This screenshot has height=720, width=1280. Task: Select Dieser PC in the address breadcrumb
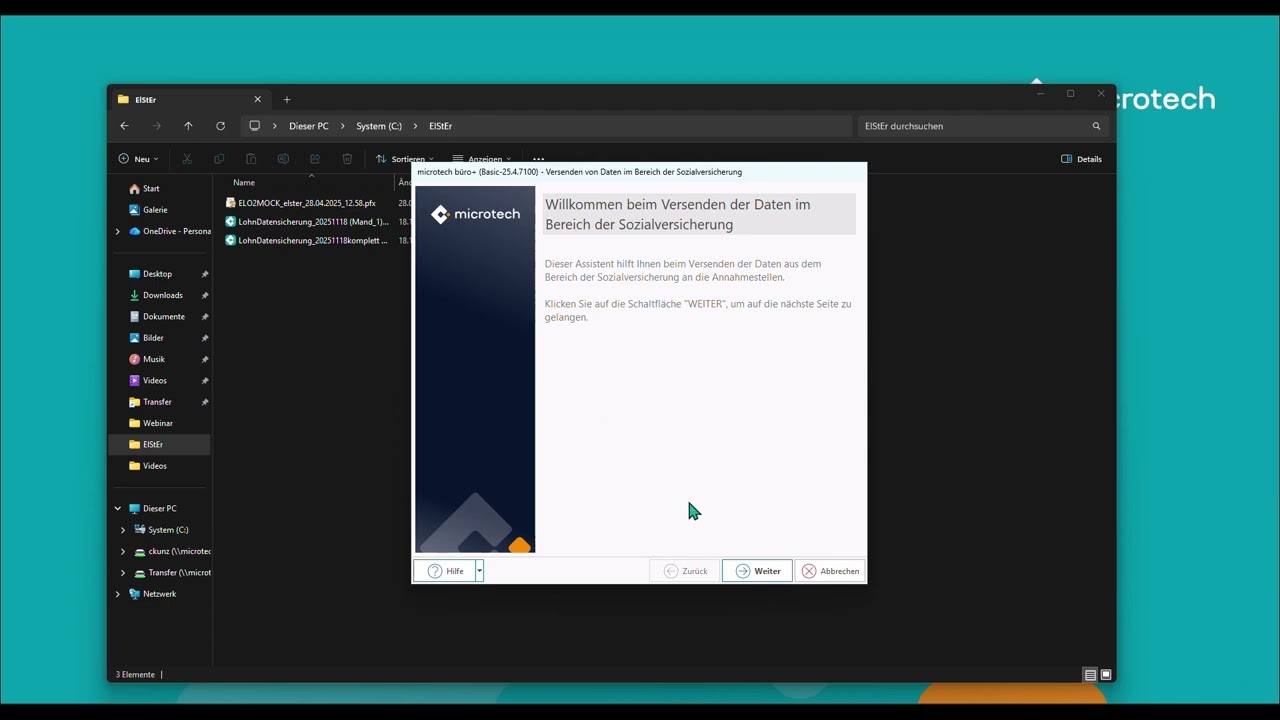click(x=309, y=126)
